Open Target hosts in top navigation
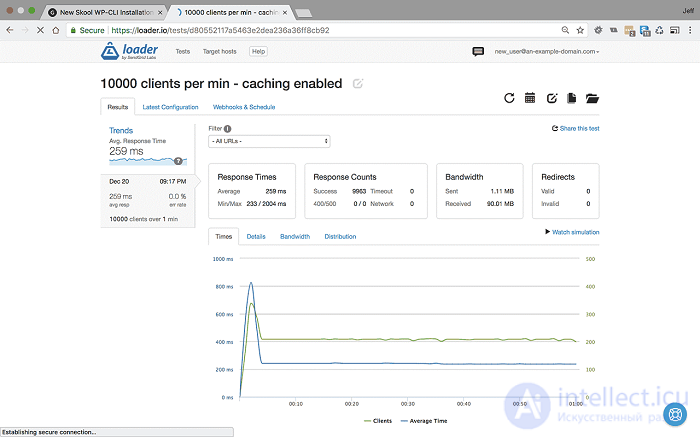Screen dimensions: 700x437 pos(220,51)
